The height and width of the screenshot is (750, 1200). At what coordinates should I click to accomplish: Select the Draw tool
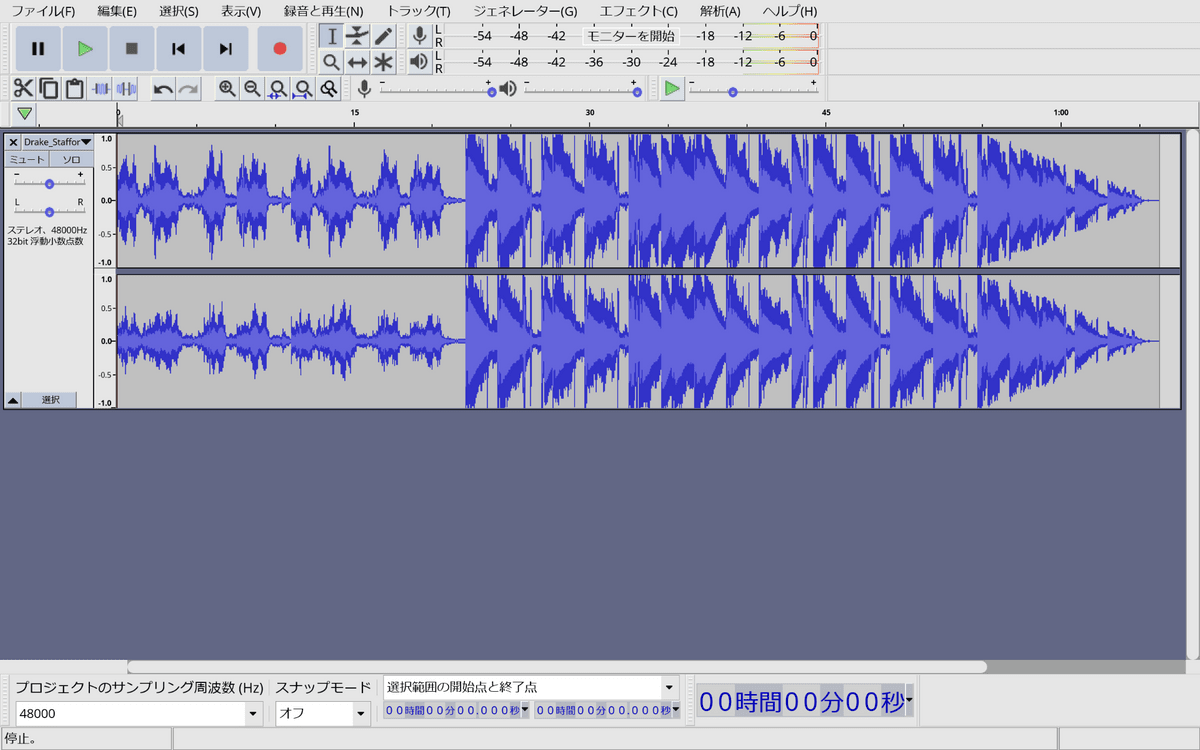[x=383, y=36]
